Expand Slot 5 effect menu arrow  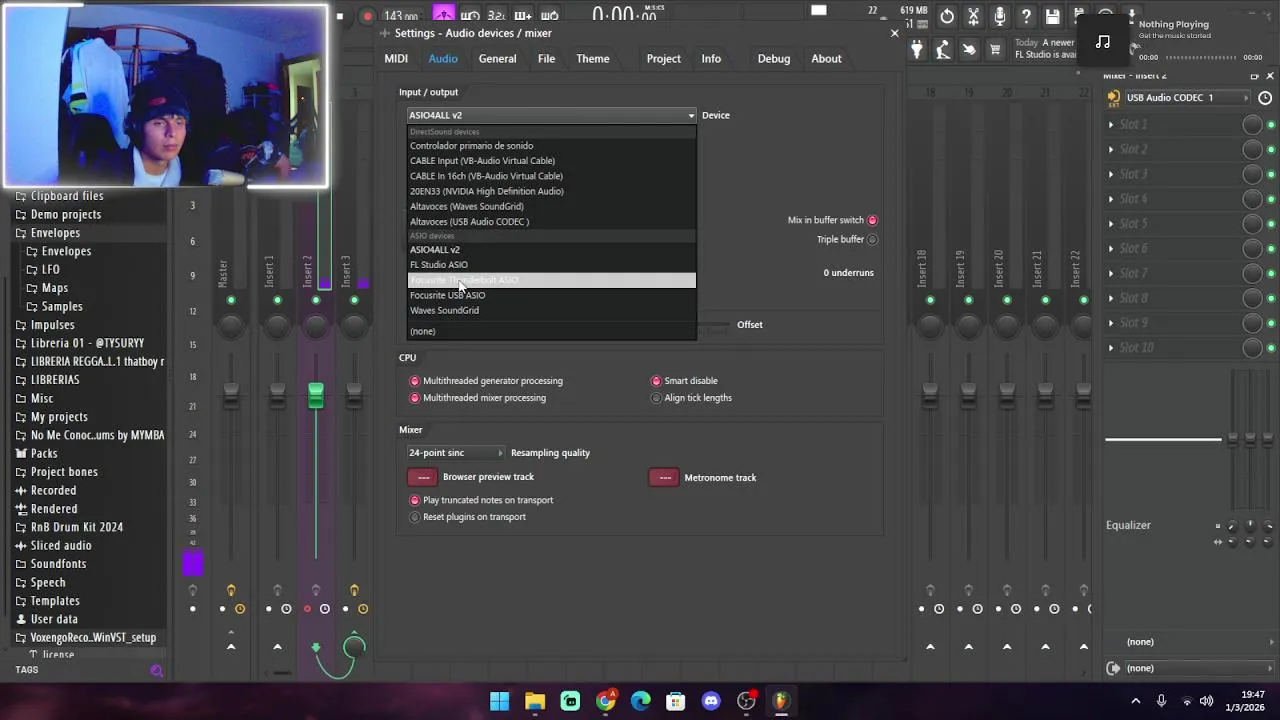coord(1110,223)
